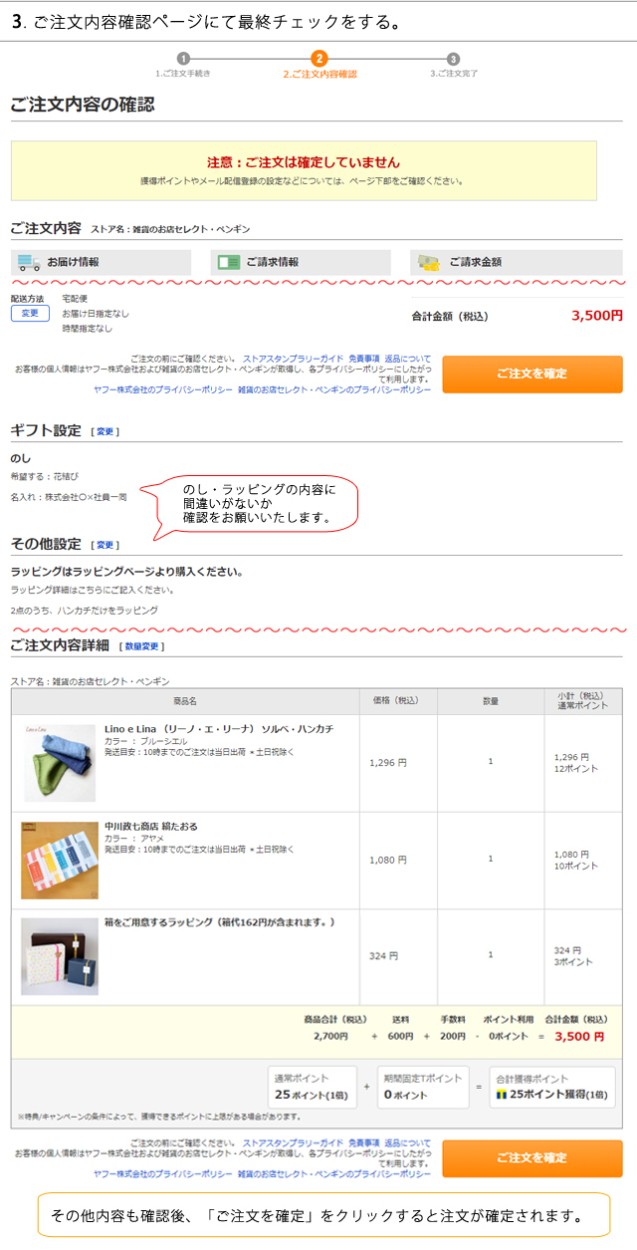Click 変更 link next to ギフト設定
This screenshot has height=1250, width=637.
104,432
